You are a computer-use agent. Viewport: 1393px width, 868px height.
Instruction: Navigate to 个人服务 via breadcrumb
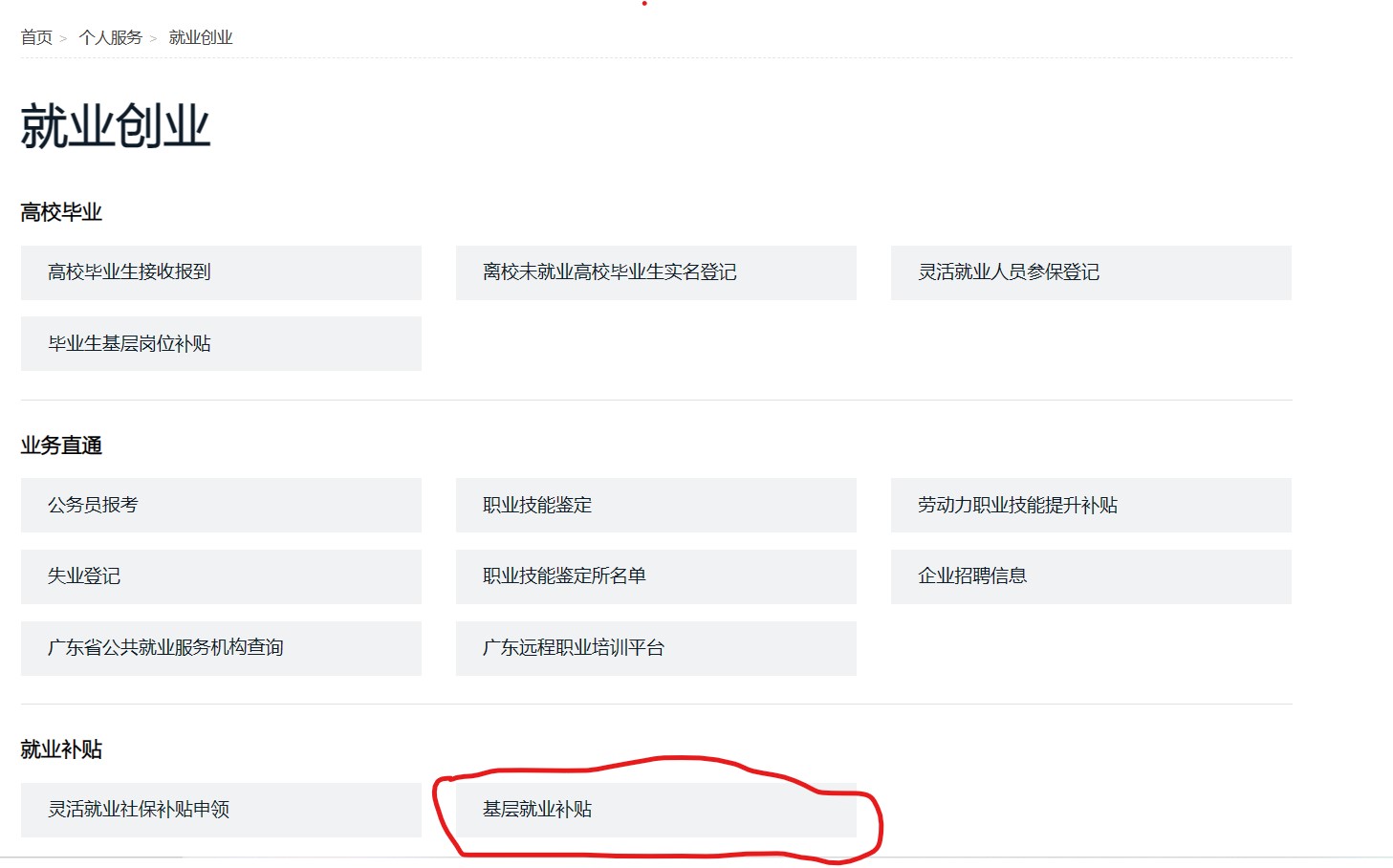tap(110, 37)
